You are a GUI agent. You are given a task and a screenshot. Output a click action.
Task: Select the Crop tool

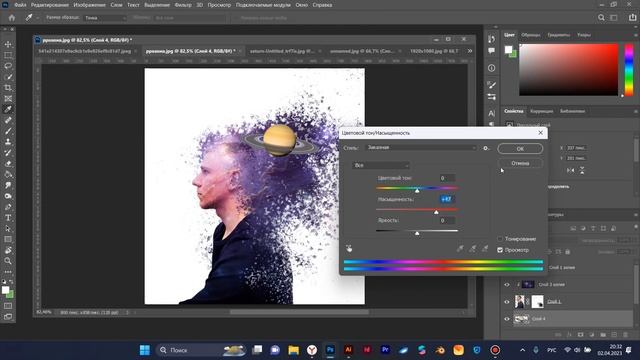click(8, 88)
